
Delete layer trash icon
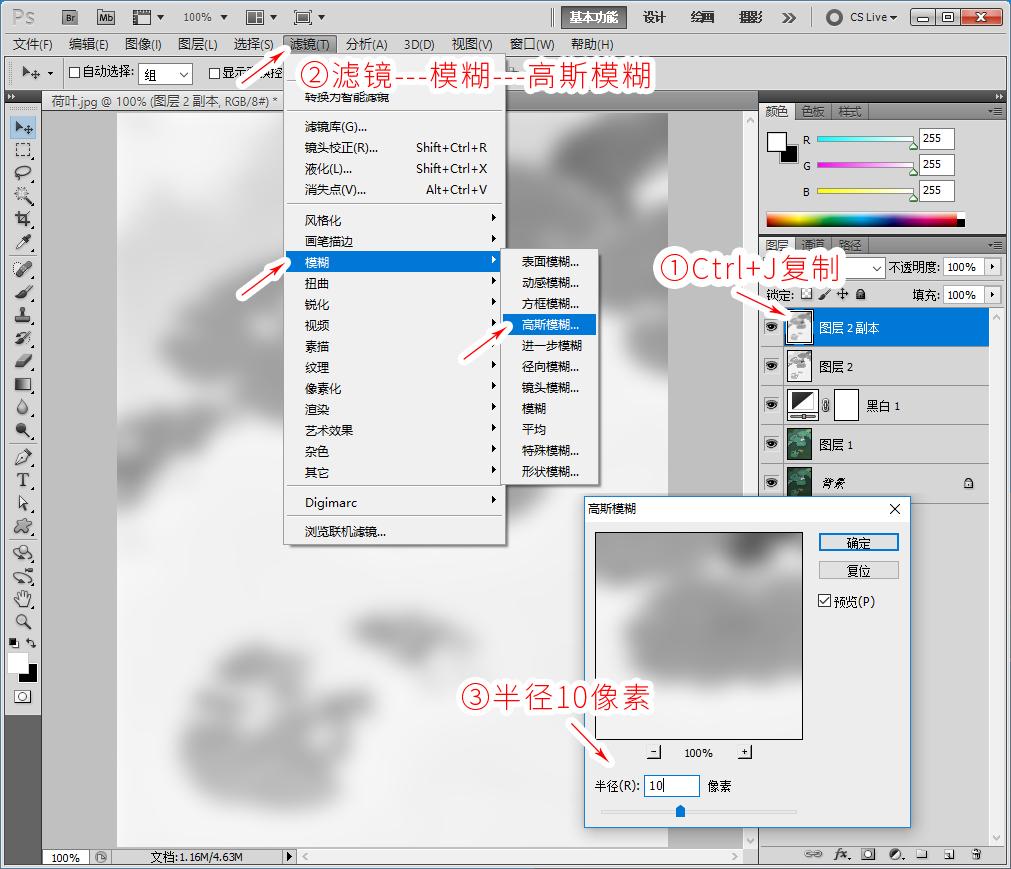click(x=976, y=854)
